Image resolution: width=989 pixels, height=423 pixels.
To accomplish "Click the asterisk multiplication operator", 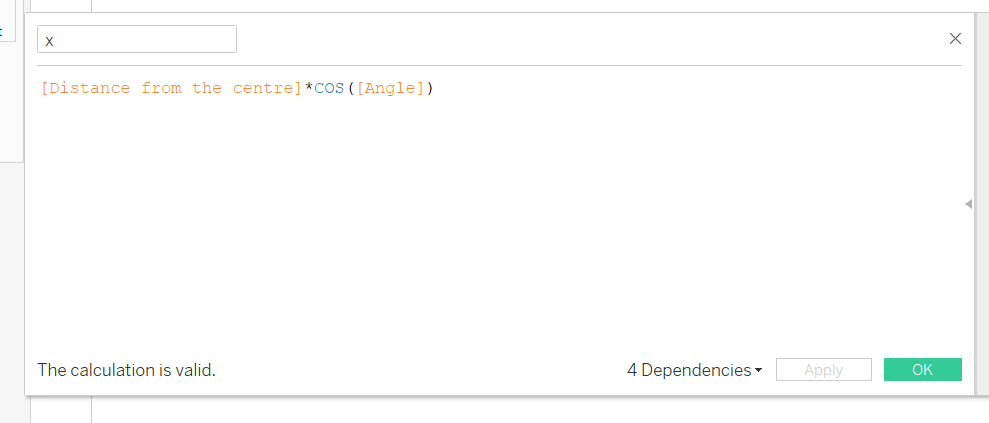I will point(309,88).
